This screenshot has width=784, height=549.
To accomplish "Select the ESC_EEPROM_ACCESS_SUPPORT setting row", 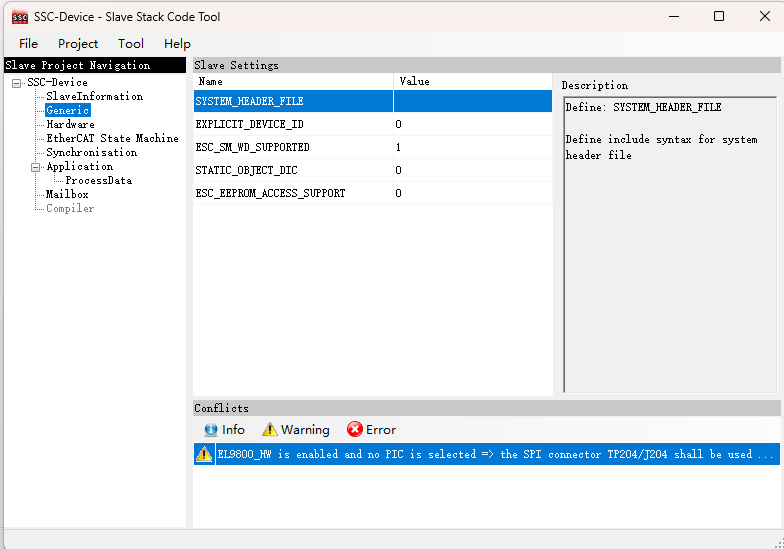I will [x=372, y=193].
